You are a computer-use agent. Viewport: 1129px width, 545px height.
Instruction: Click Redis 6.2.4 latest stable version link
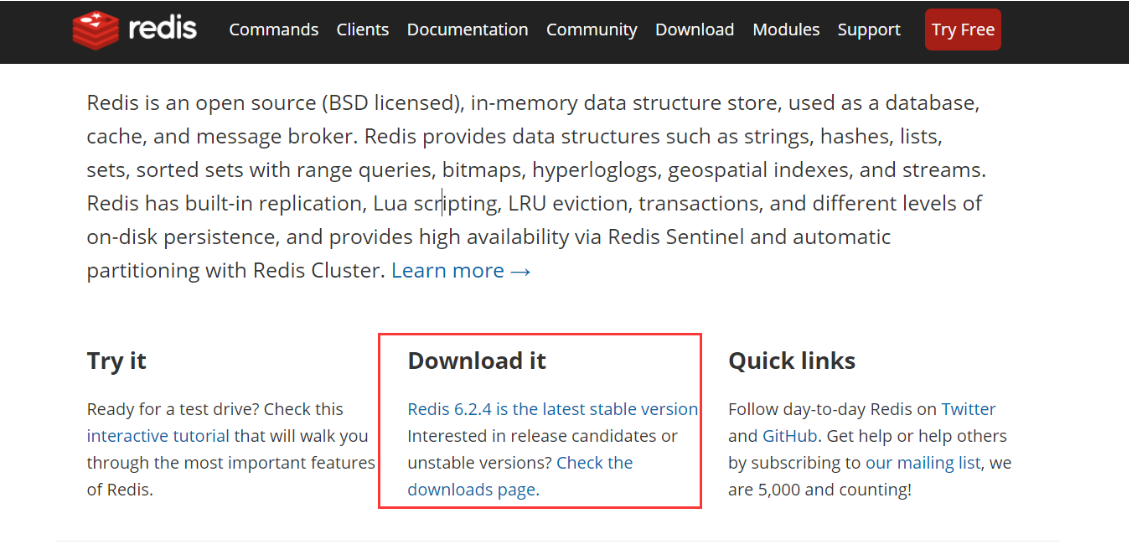(553, 409)
